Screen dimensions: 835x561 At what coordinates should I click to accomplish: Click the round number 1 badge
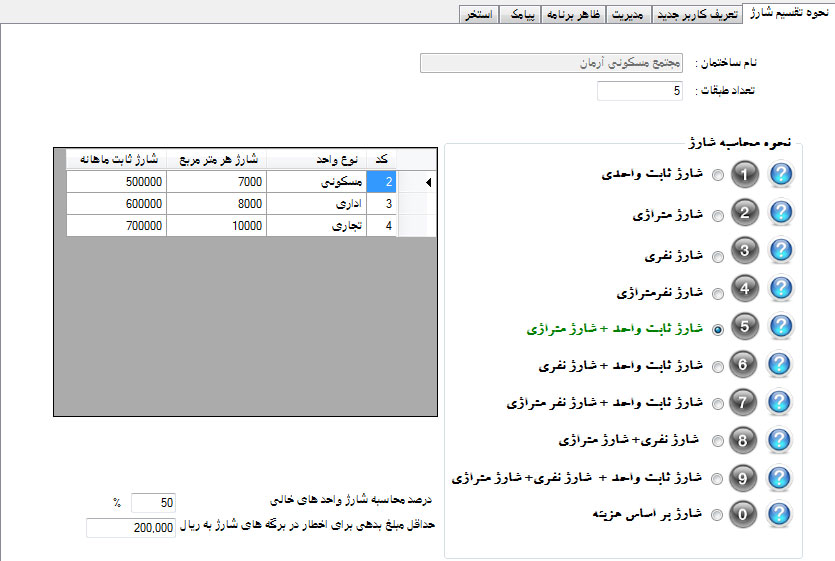click(744, 174)
